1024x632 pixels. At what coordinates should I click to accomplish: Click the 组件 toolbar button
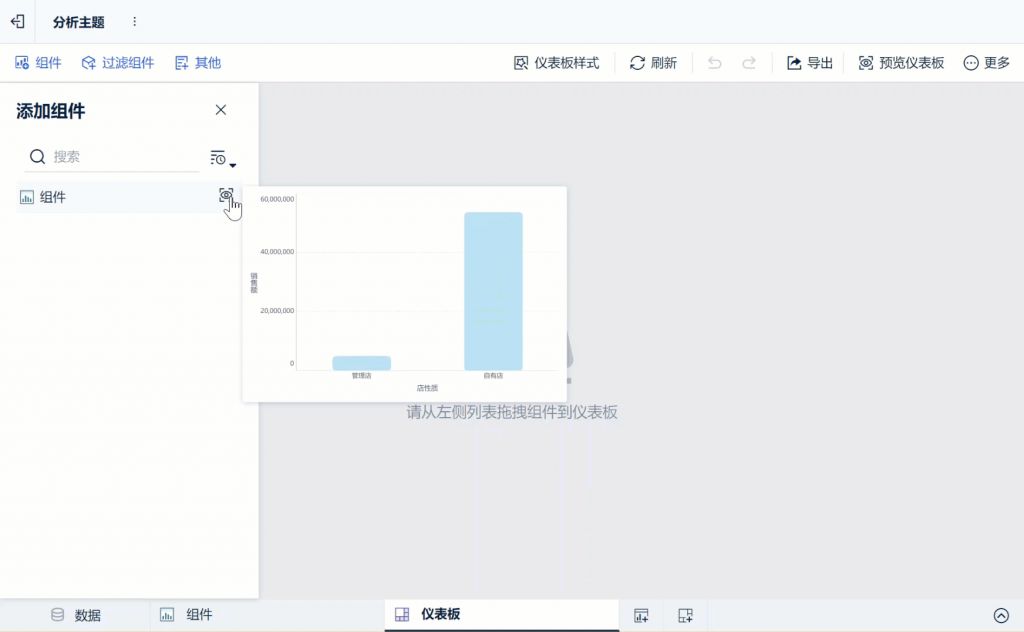38,63
